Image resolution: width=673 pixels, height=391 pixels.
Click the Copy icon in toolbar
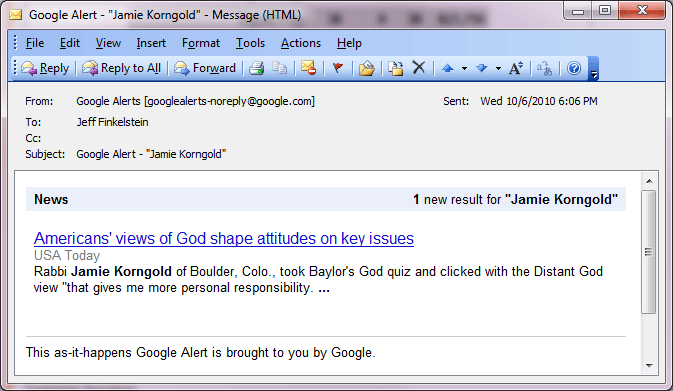coord(279,68)
